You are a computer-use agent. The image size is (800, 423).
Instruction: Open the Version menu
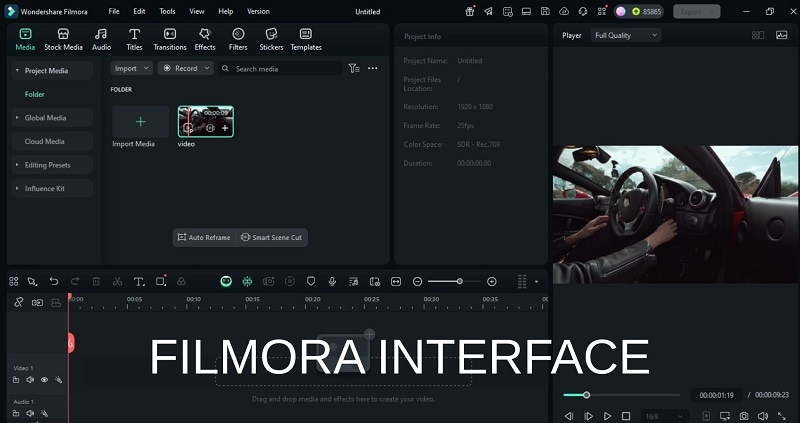pos(258,11)
